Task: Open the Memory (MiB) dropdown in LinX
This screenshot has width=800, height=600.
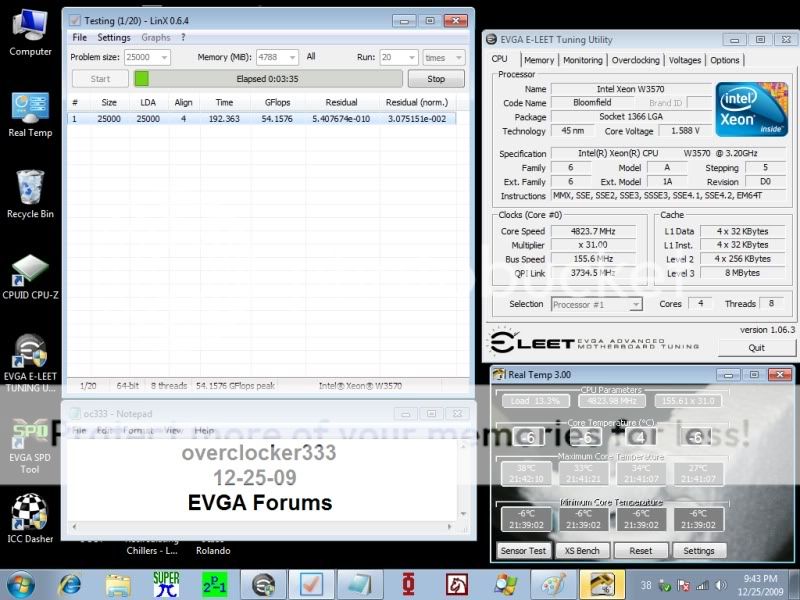Action: pyautogui.click(x=291, y=58)
